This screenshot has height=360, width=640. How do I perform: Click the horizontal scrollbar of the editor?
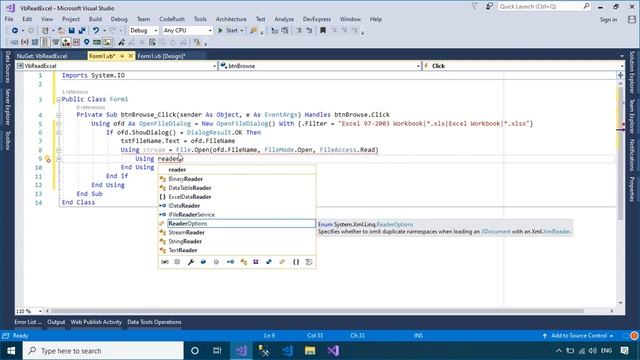(x=318, y=311)
